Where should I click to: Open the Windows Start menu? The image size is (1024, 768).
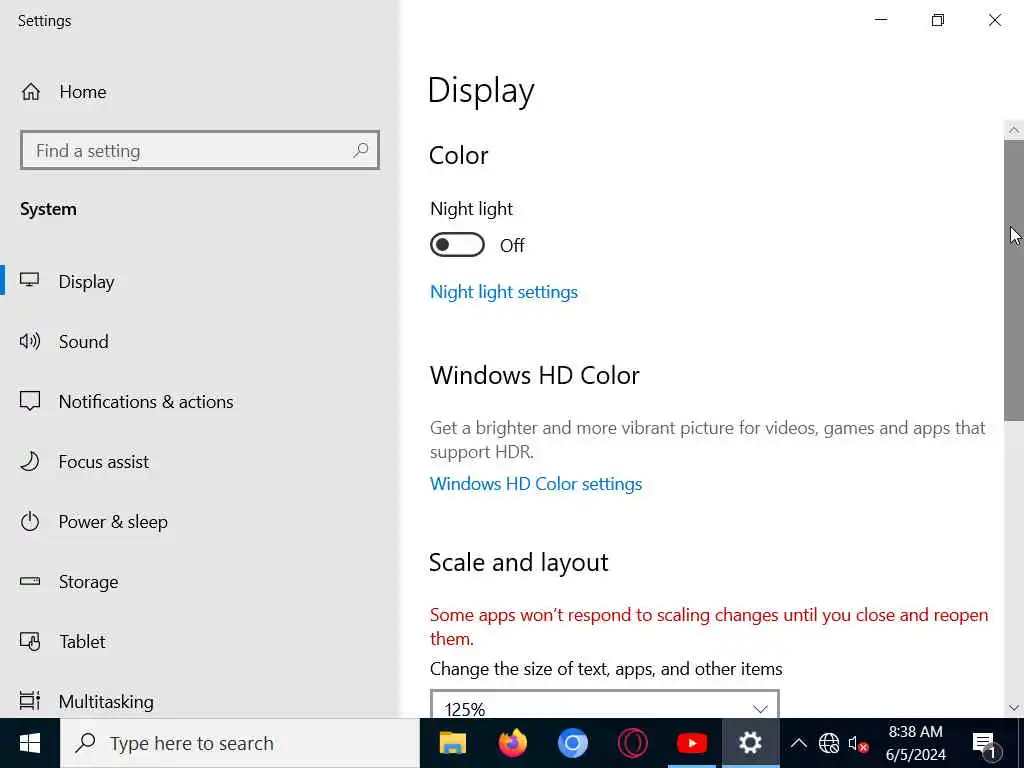pos(29,743)
